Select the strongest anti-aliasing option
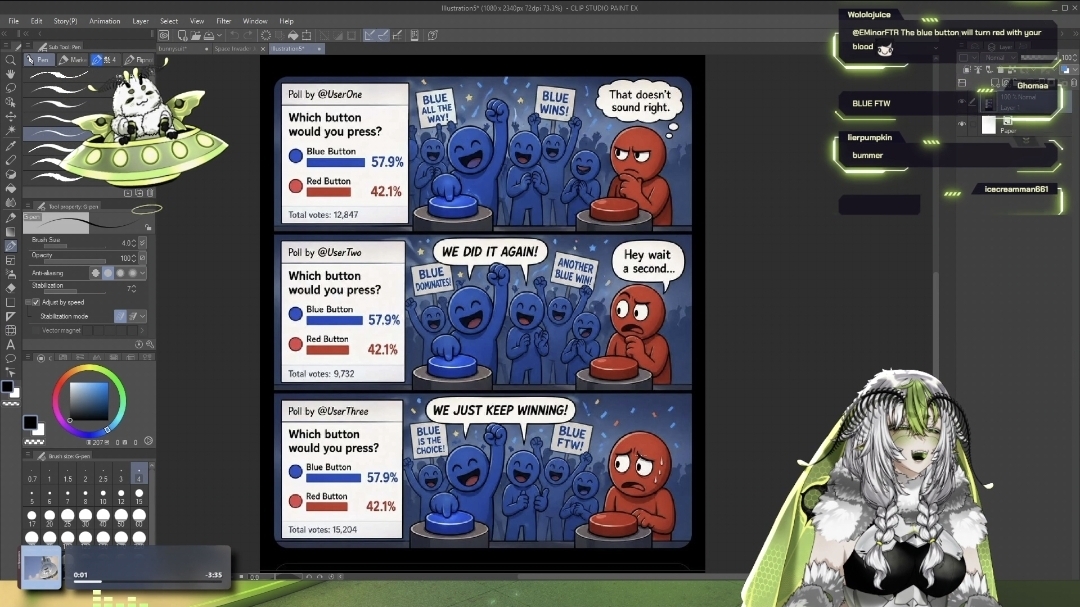 click(x=133, y=273)
